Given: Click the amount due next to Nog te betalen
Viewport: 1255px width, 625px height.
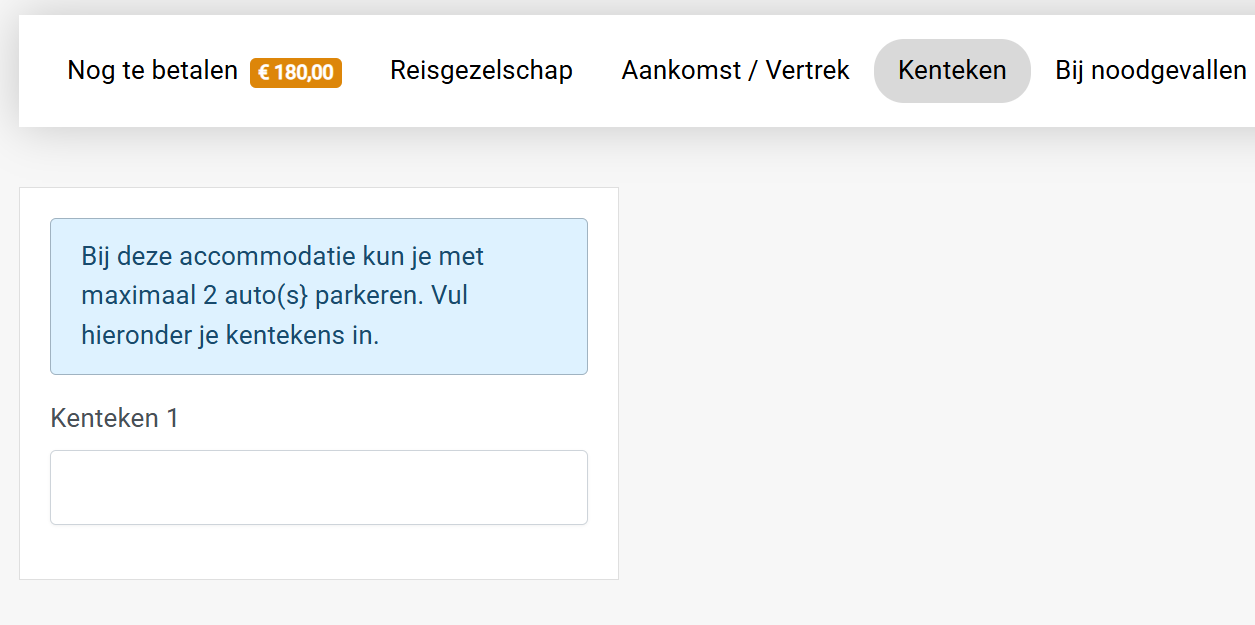Looking at the screenshot, I should [x=296, y=72].
